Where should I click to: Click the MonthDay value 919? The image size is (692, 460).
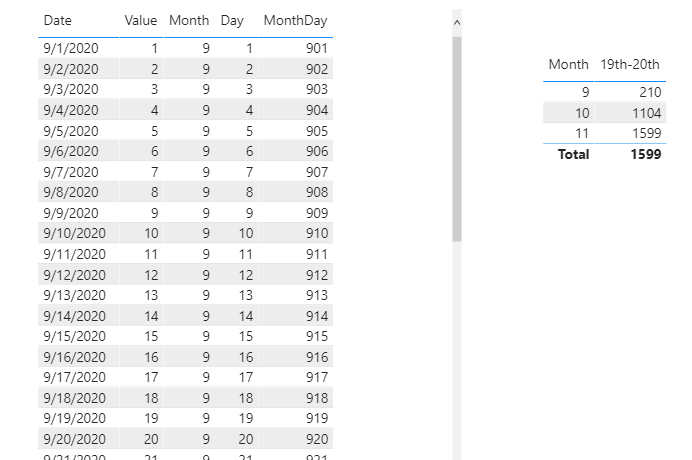[317, 418]
